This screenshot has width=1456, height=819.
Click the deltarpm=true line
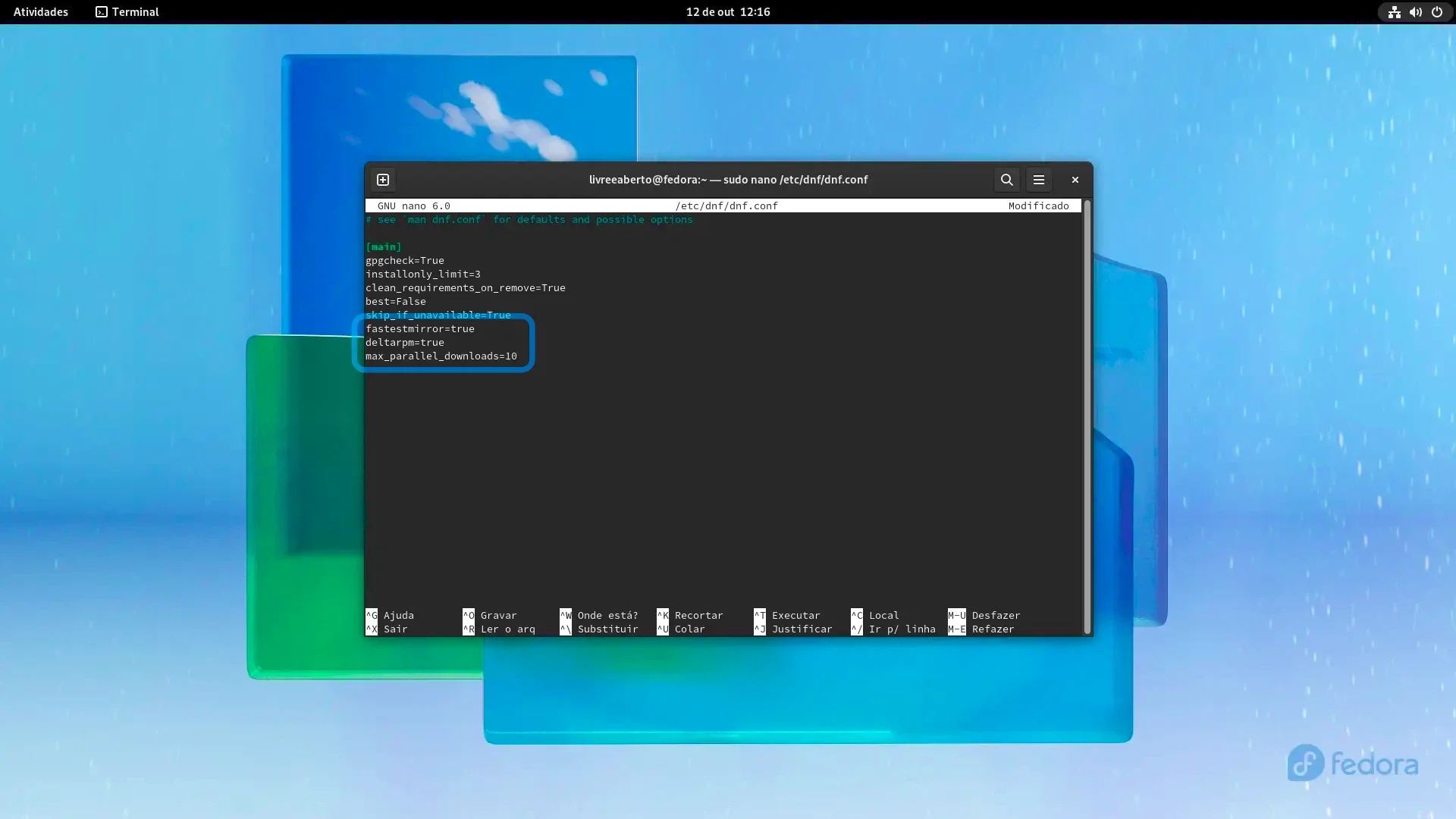(405, 342)
